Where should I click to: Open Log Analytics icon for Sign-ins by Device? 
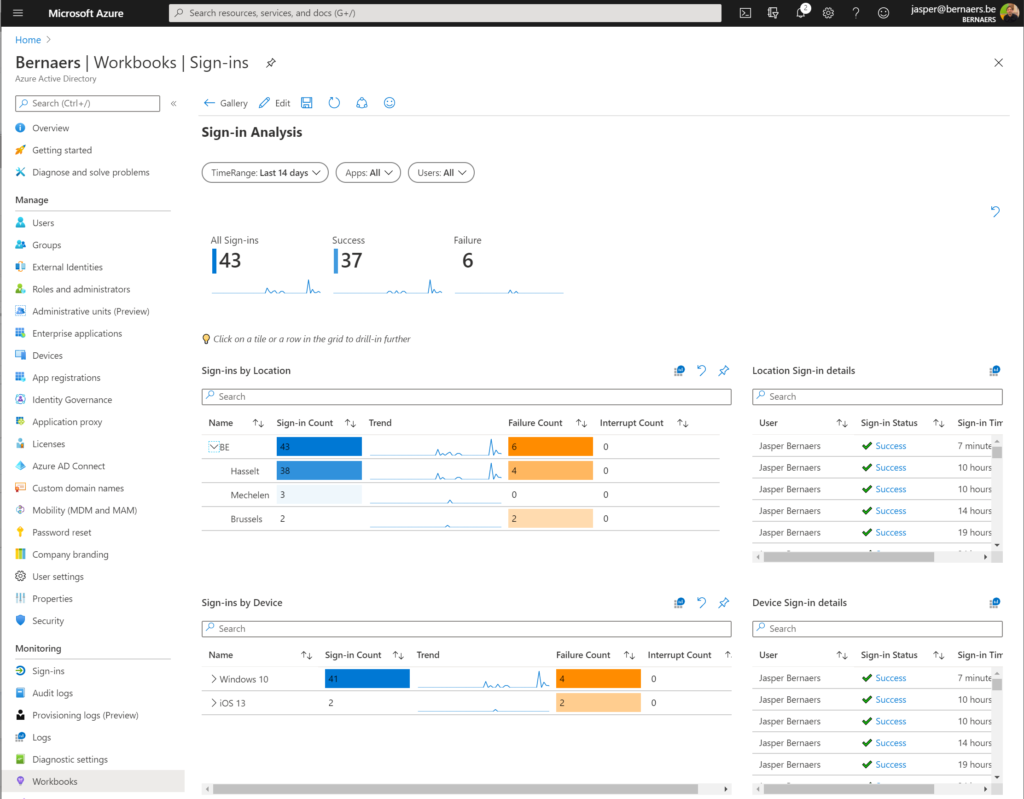coord(679,602)
